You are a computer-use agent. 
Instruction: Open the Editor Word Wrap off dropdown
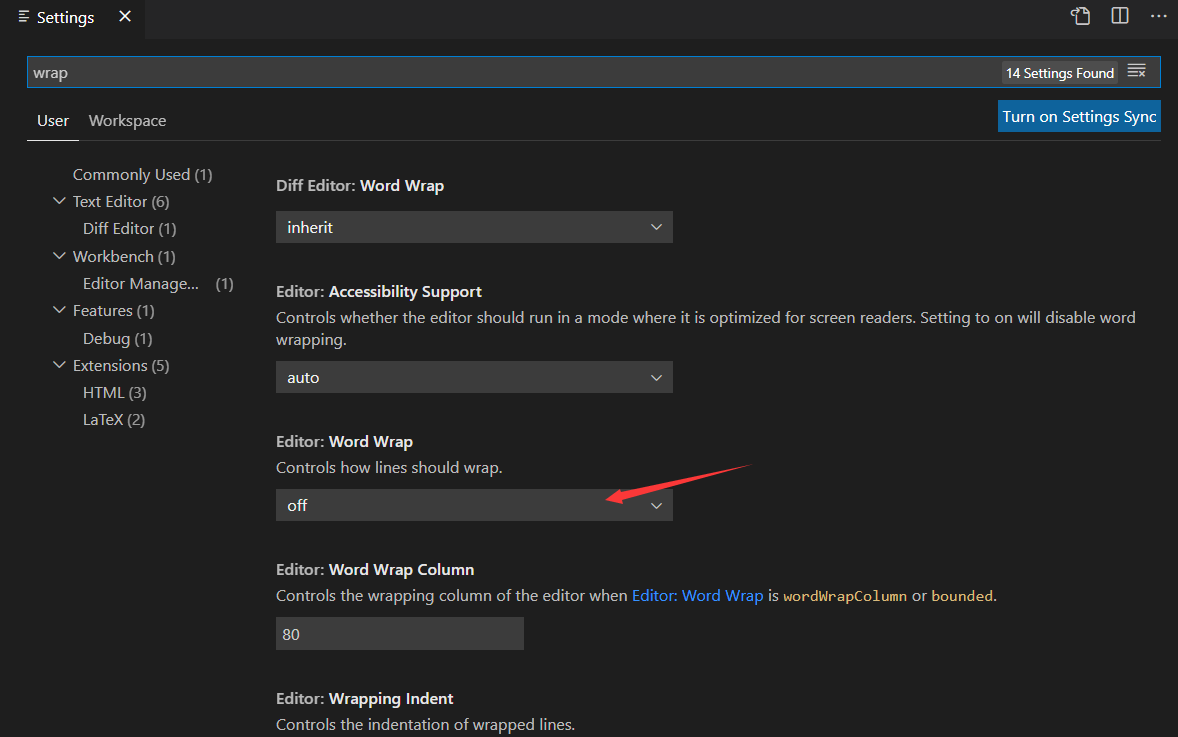[474, 505]
